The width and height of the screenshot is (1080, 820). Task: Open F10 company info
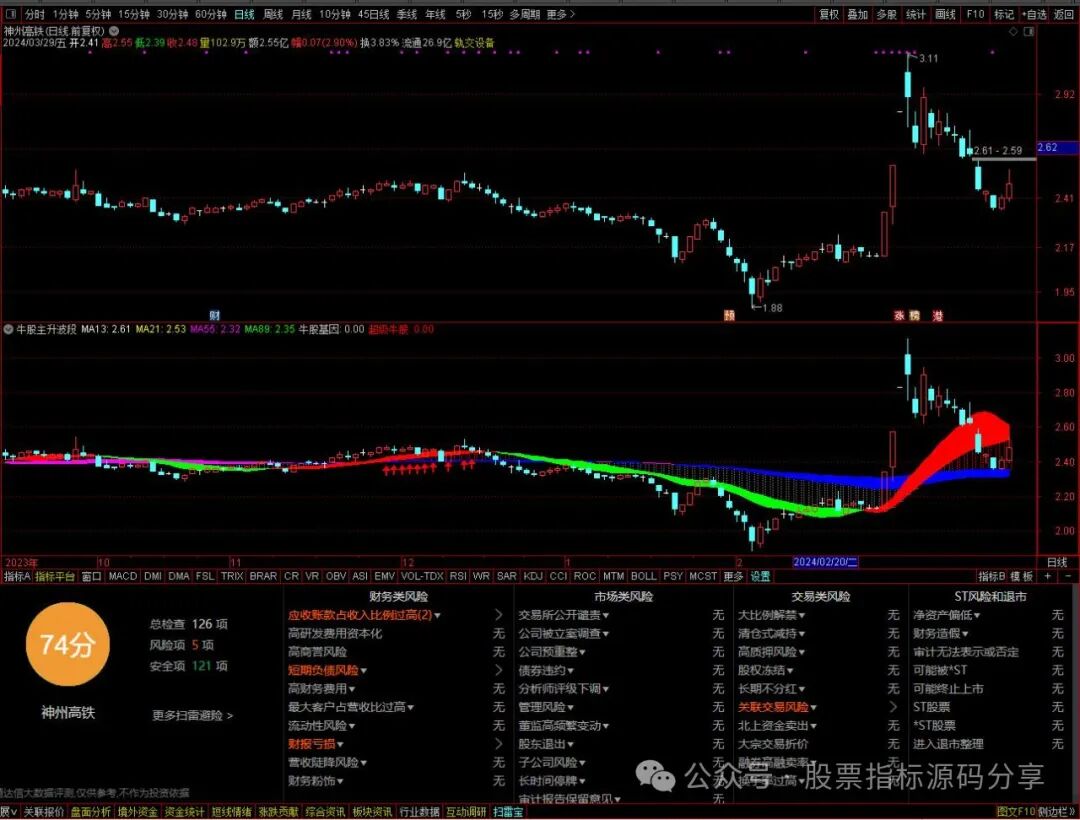(x=975, y=14)
